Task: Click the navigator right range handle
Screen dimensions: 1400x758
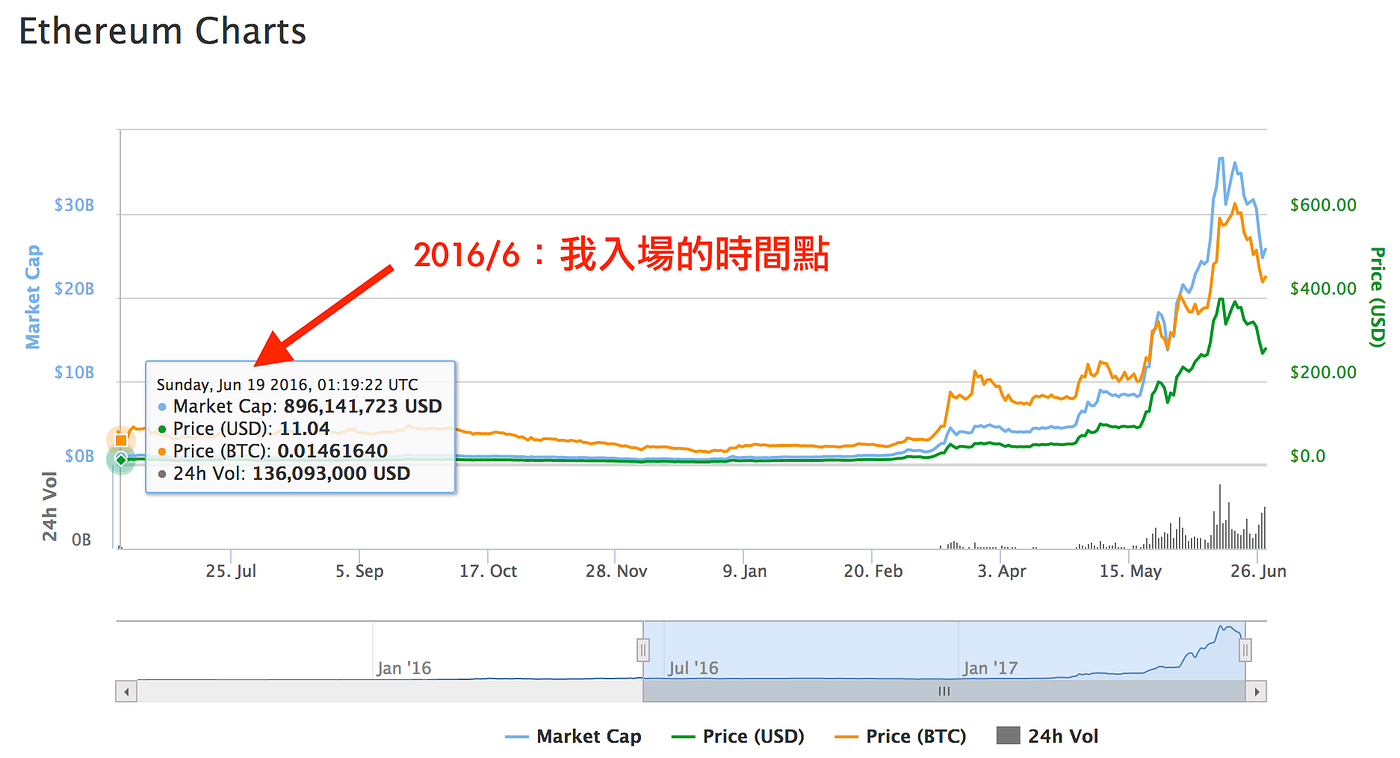Action: 1245,651
